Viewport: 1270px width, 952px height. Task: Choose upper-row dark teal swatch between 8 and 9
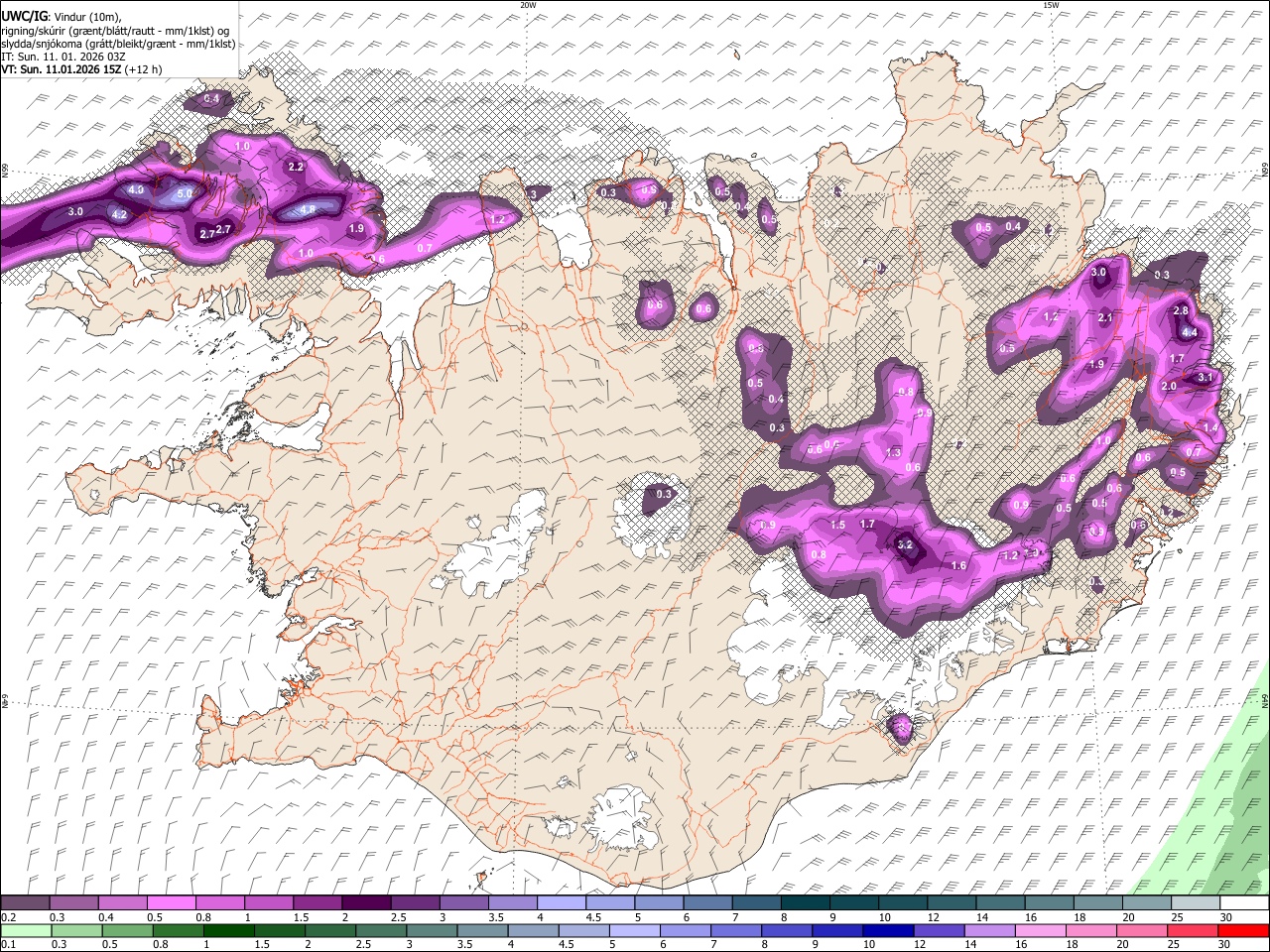805,903
